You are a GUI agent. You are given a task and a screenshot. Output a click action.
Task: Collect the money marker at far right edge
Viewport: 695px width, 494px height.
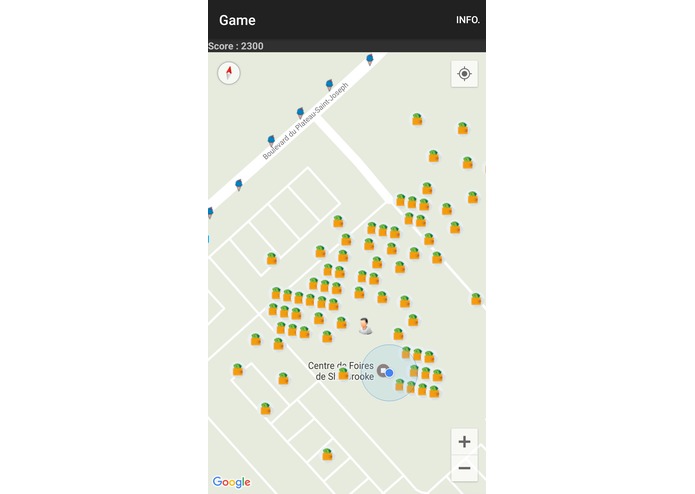(x=476, y=299)
